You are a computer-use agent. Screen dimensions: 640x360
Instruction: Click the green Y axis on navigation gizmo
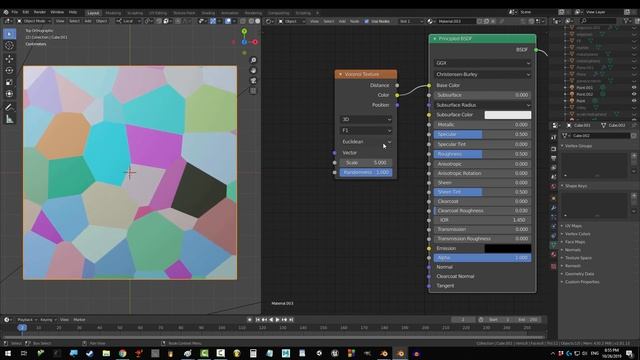tap(244, 31)
